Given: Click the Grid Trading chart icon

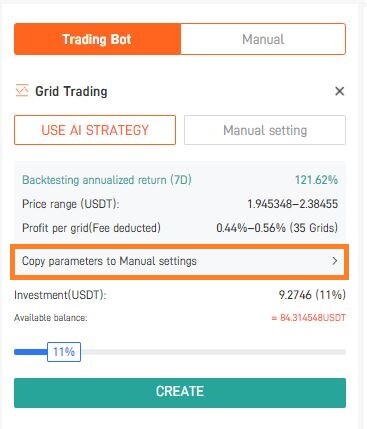Looking at the screenshot, I should click(x=22, y=91).
